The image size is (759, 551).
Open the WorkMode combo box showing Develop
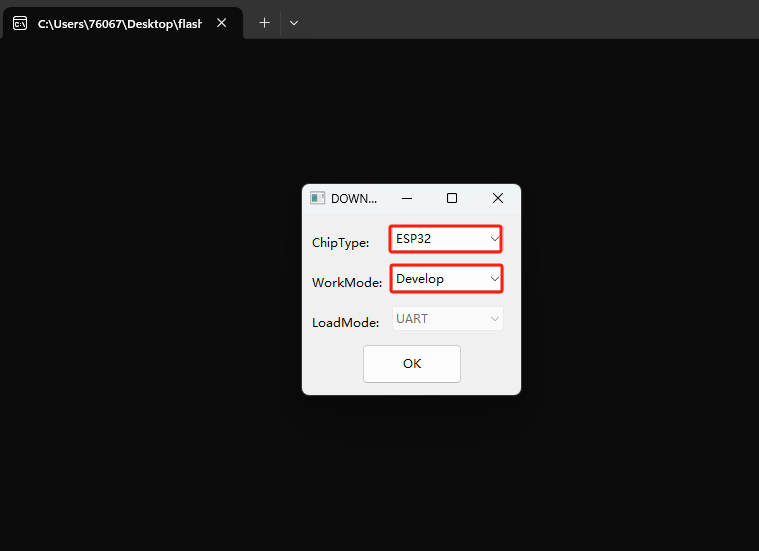438,279
